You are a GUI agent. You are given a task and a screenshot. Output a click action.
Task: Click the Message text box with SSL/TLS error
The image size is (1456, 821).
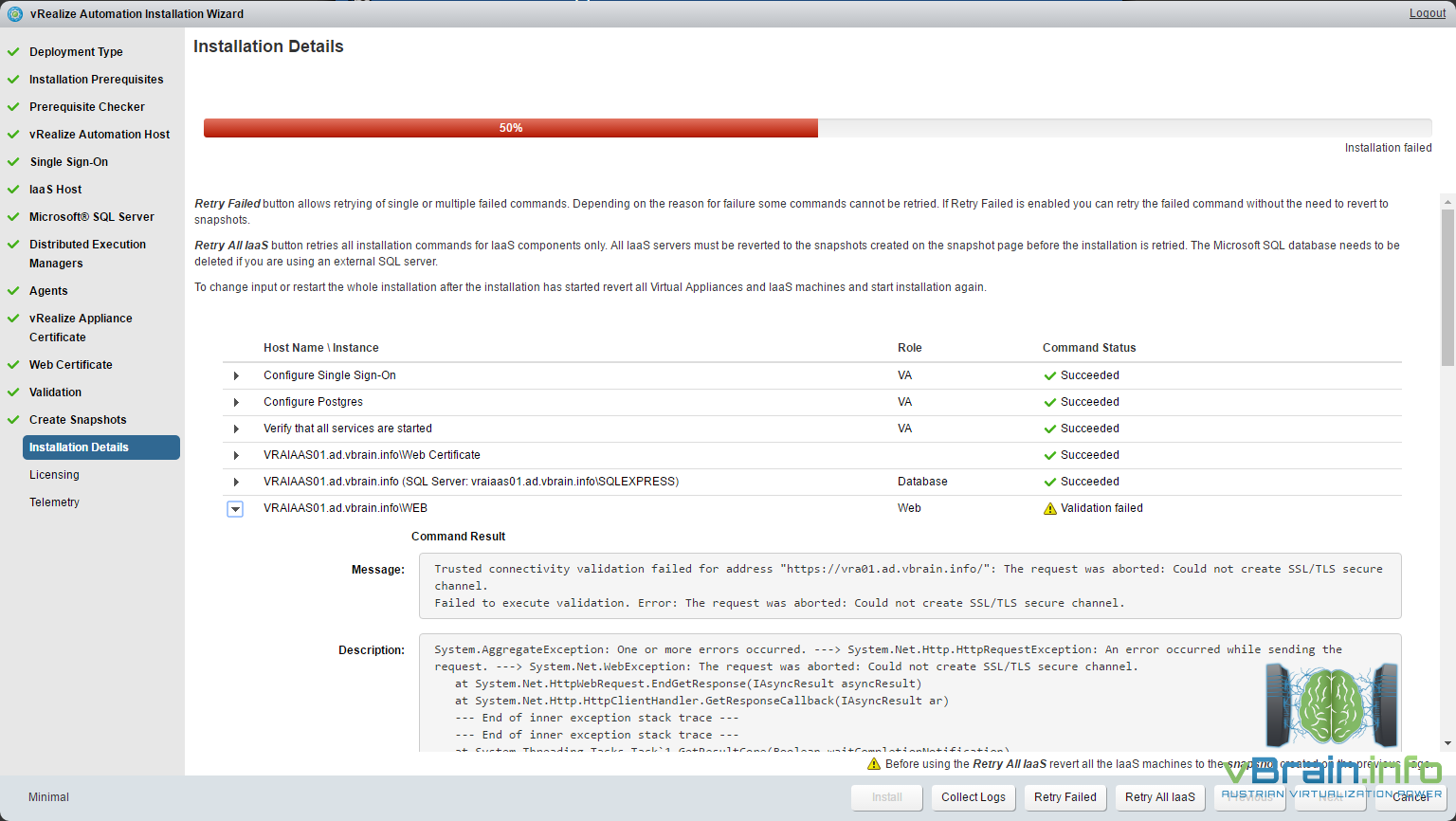[910, 586]
